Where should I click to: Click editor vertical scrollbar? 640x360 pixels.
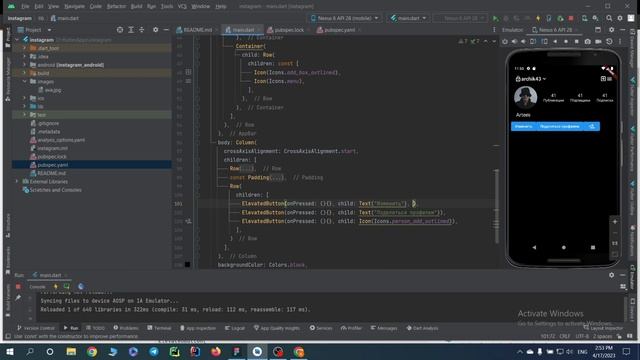(496, 206)
